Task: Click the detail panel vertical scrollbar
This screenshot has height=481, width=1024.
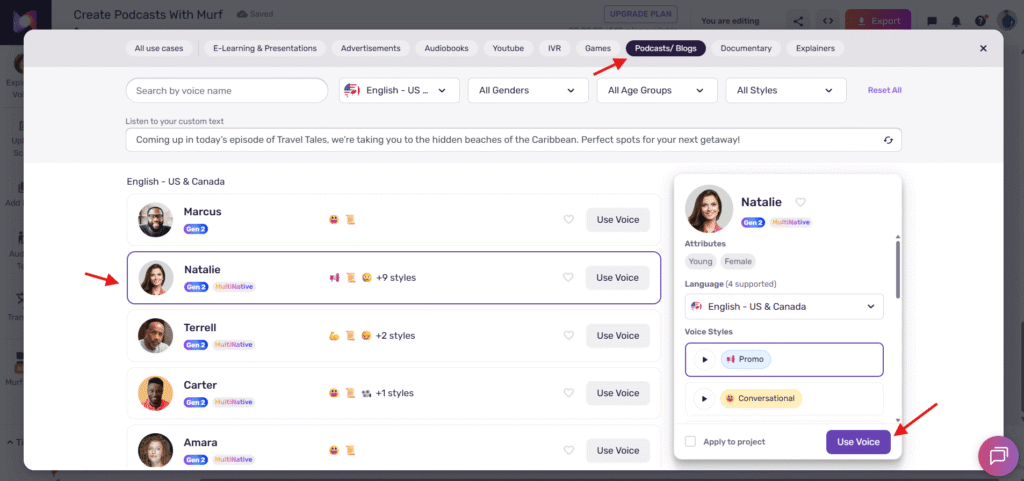Action: click(x=898, y=269)
